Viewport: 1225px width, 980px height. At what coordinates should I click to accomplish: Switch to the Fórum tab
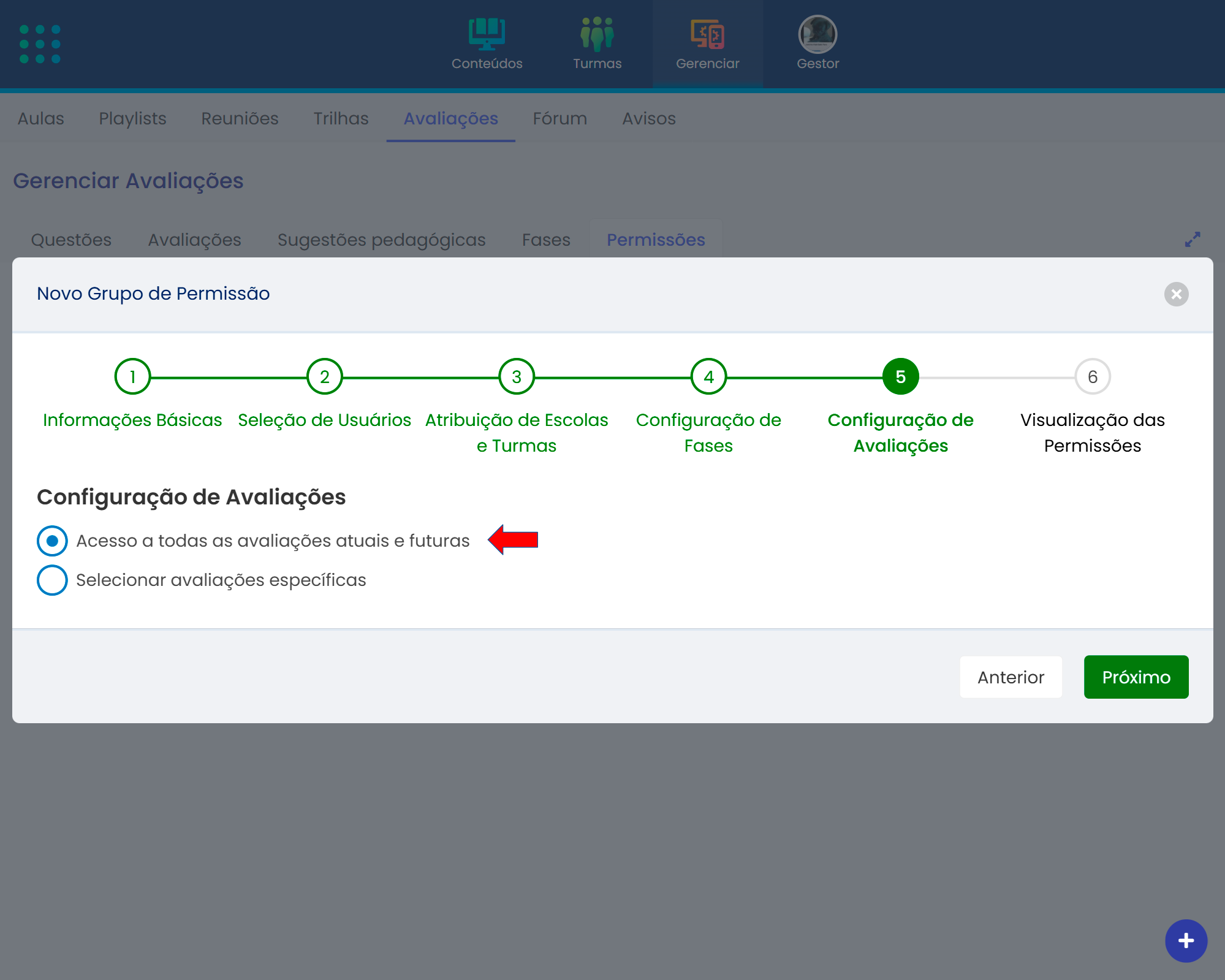point(559,118)
